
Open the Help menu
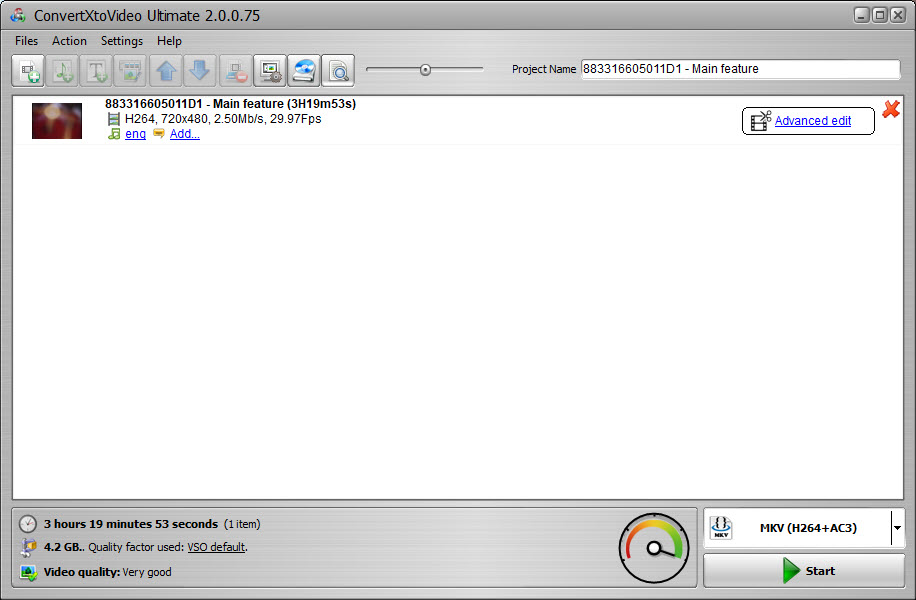(x=169, y=41)
